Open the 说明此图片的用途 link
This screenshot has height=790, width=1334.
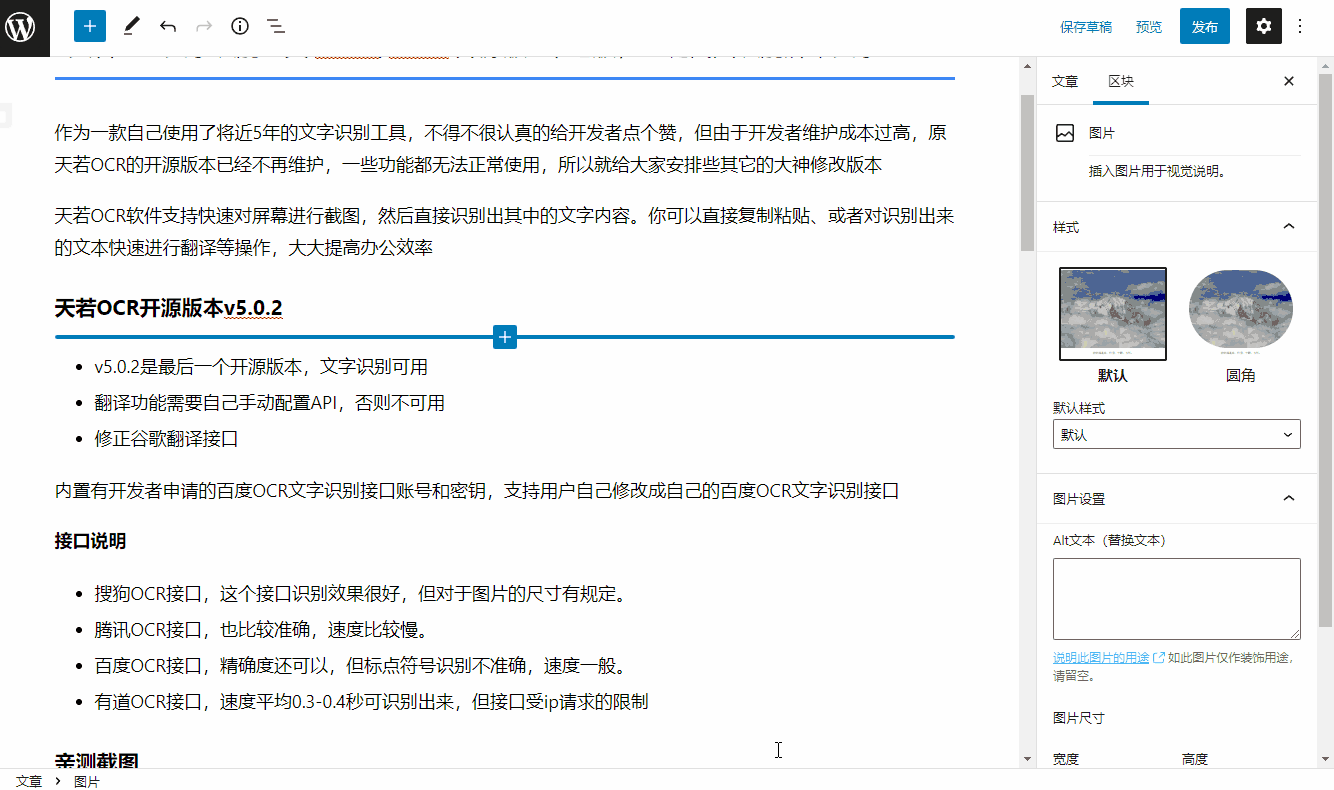click(x=1101, y=658)
